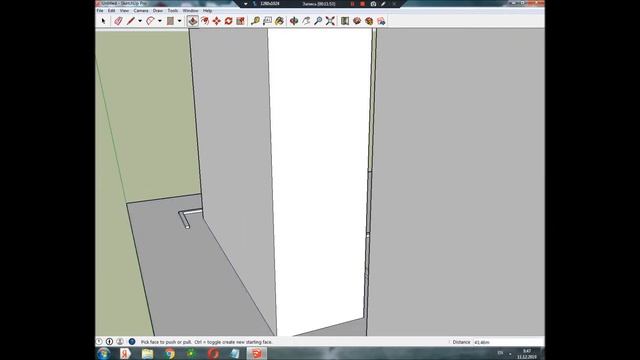Activate the Line pencil tool
640x360 pixels.
(x=131, y=21)
